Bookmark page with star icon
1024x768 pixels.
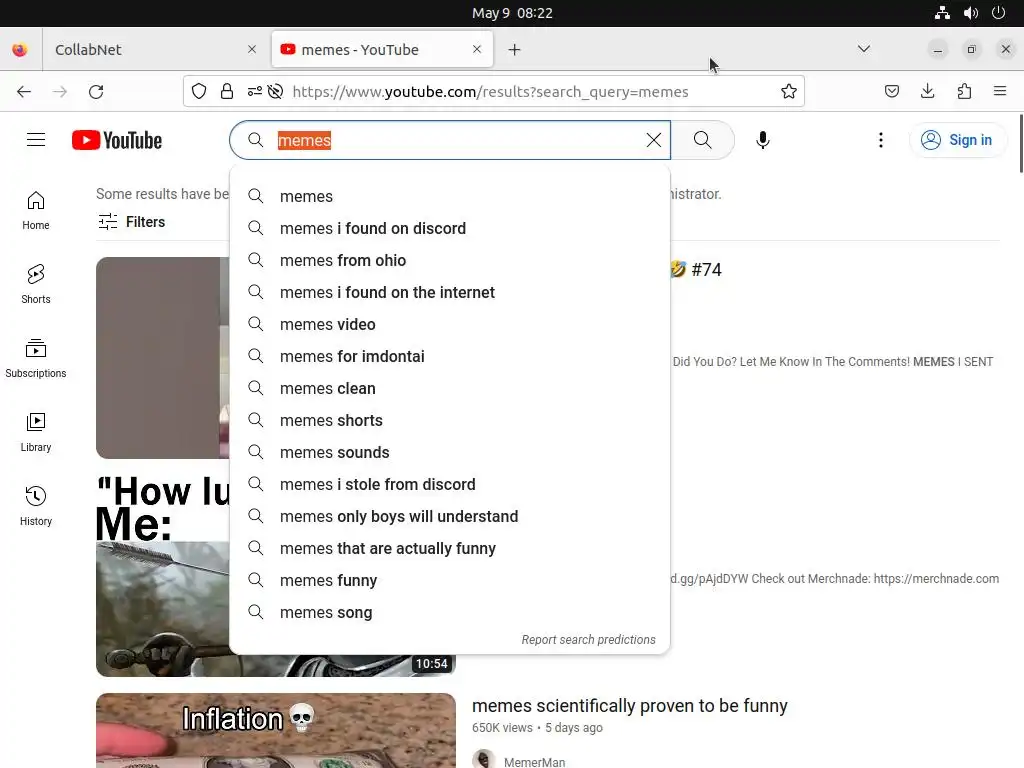(789, 91)
